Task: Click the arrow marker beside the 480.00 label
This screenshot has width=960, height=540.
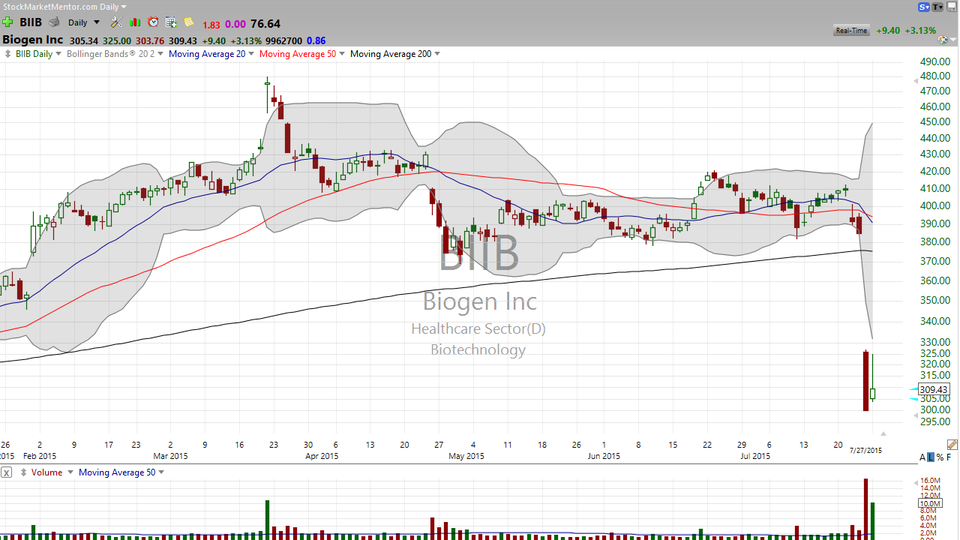Action: [916, 80]
